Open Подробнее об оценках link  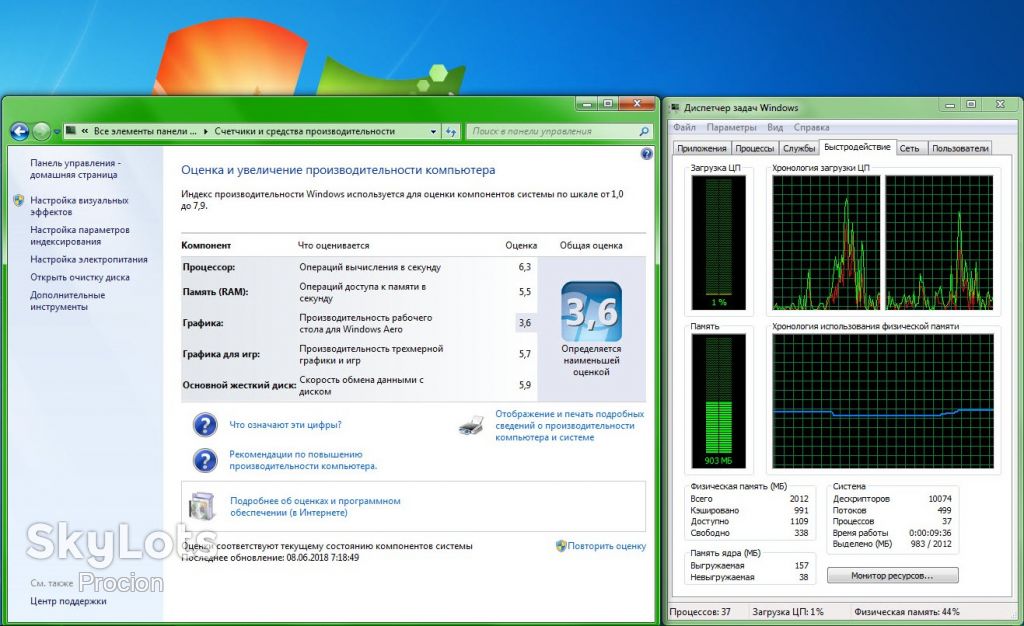coord(315,507)
